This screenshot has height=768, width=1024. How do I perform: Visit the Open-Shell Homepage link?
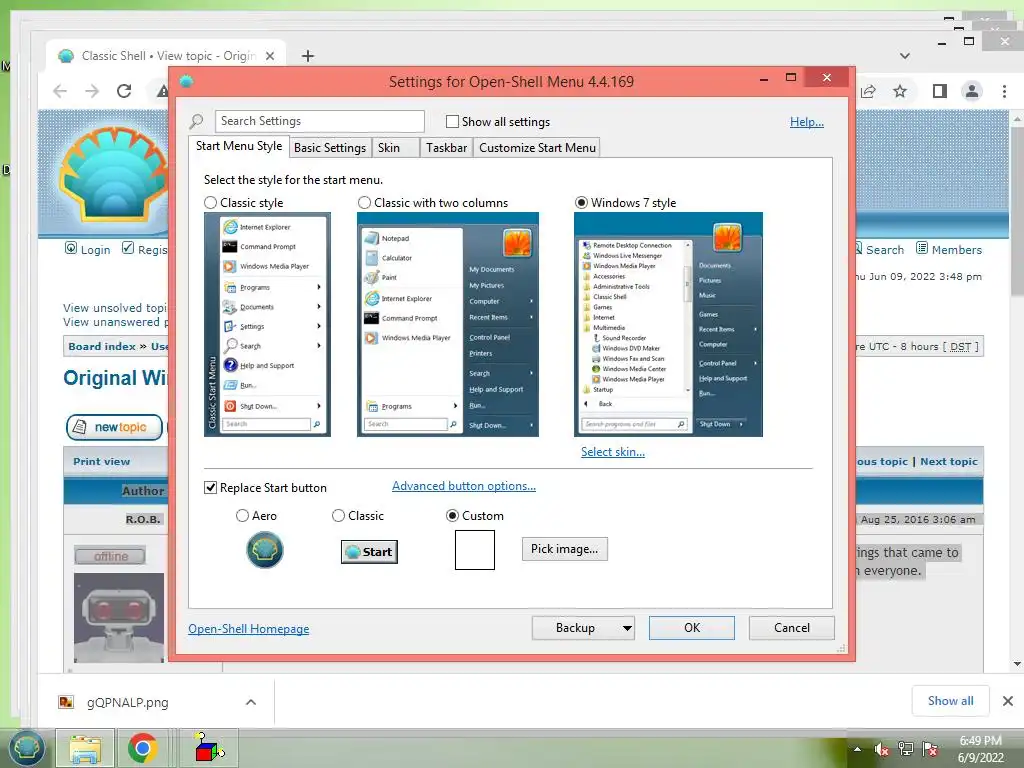[x=249, y=629]
